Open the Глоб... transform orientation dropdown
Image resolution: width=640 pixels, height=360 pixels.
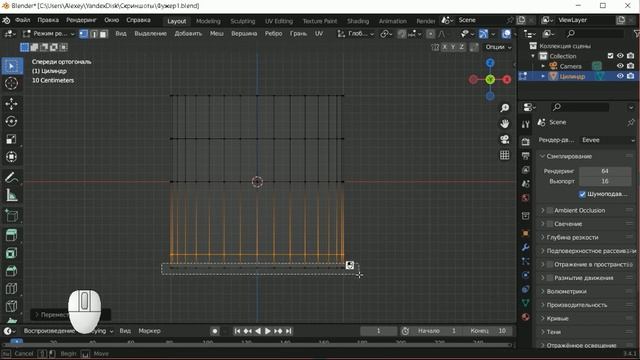[355, 34]
